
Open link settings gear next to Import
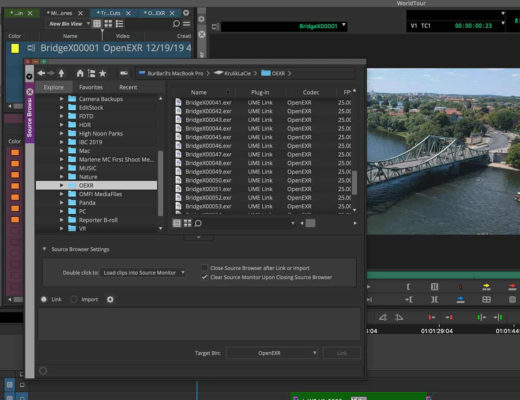pyautogui.click(x=110, y=299)
